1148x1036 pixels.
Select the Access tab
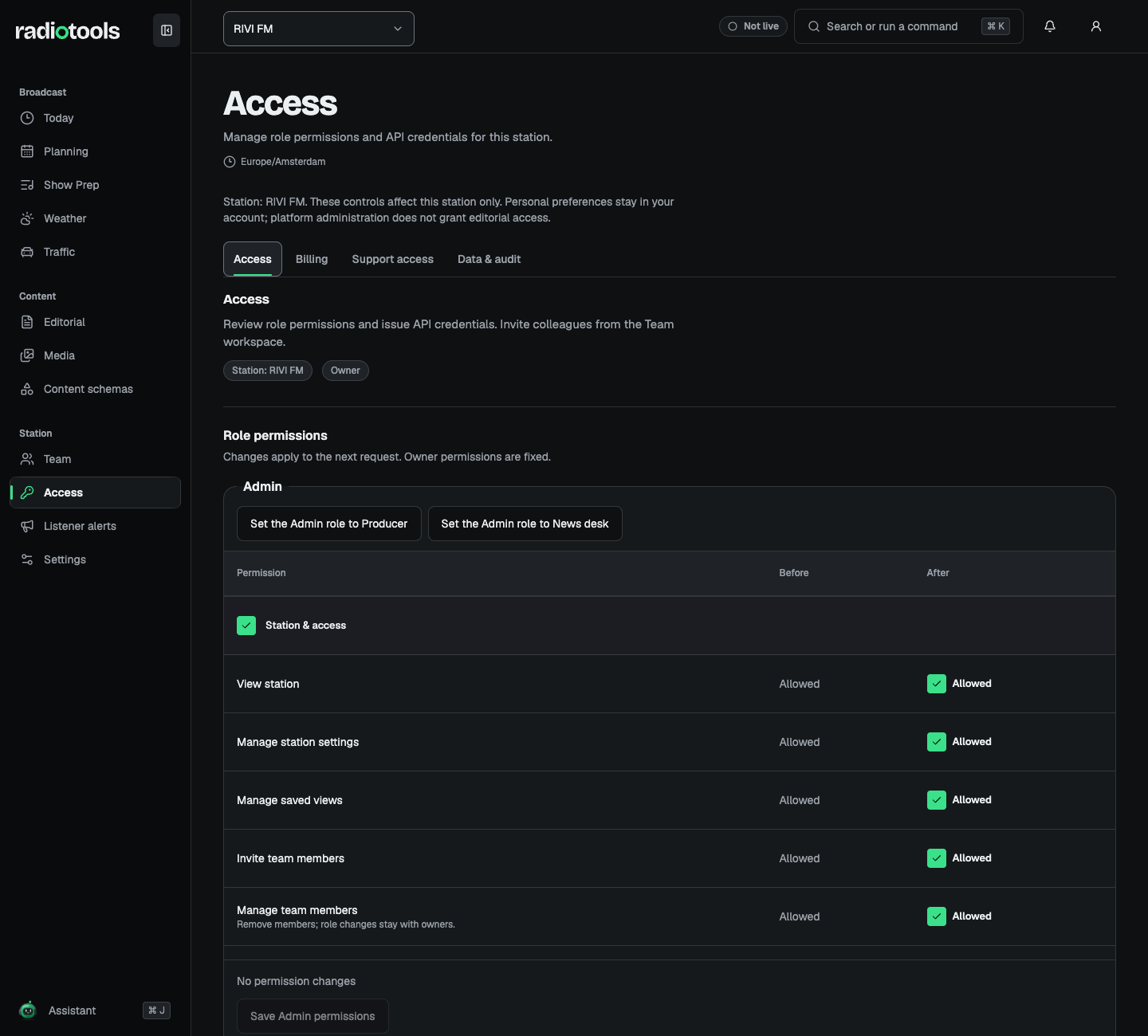(253, 259)
